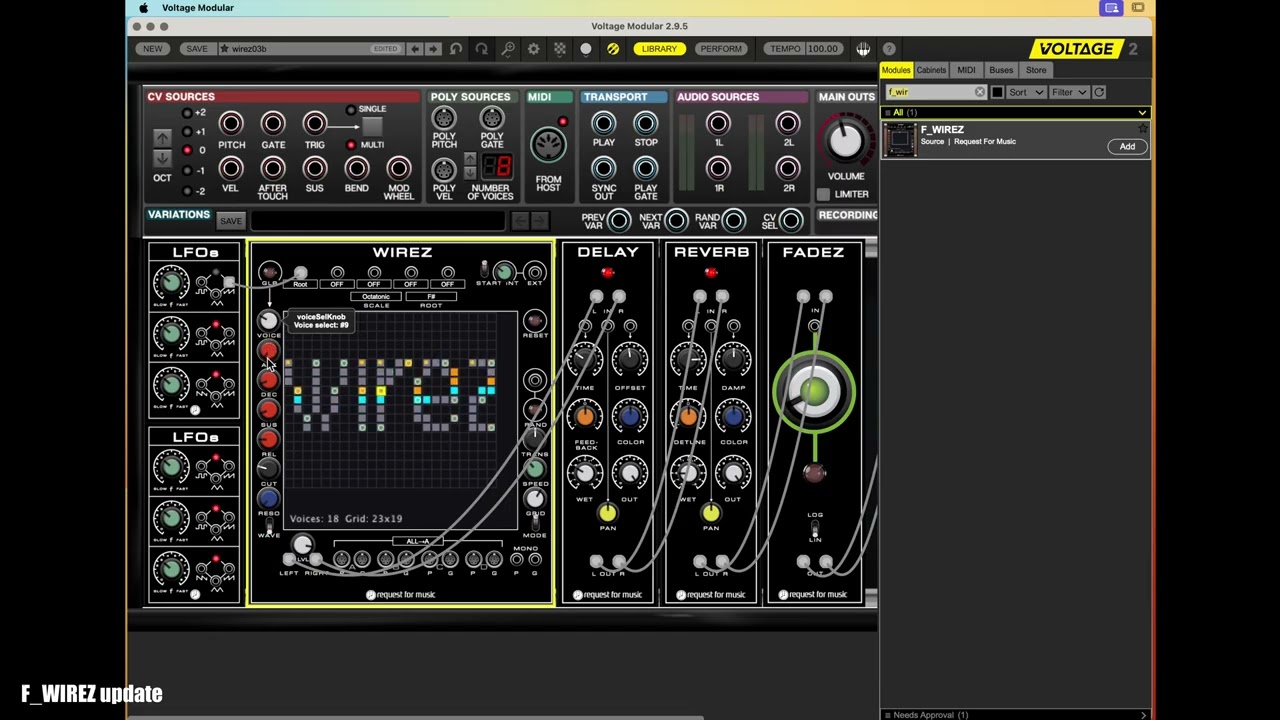
Task: Open the help question mark icon
Action: click(889, 49)
